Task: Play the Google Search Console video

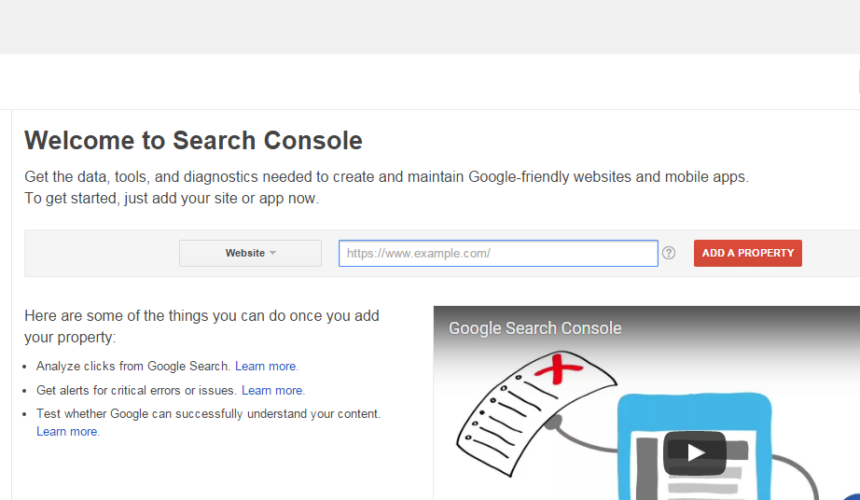Action: (x=695, y=453)
